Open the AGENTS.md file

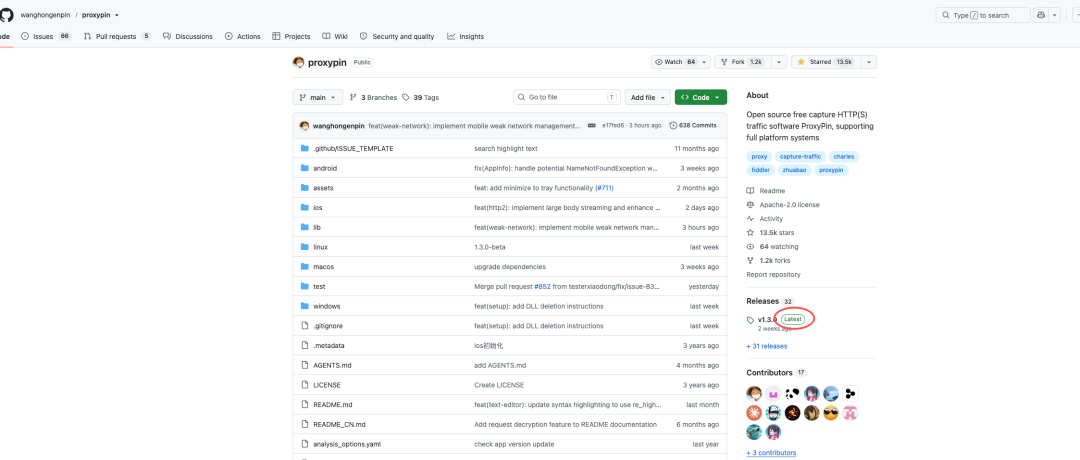pyautogui.click(x=332, y=365)
